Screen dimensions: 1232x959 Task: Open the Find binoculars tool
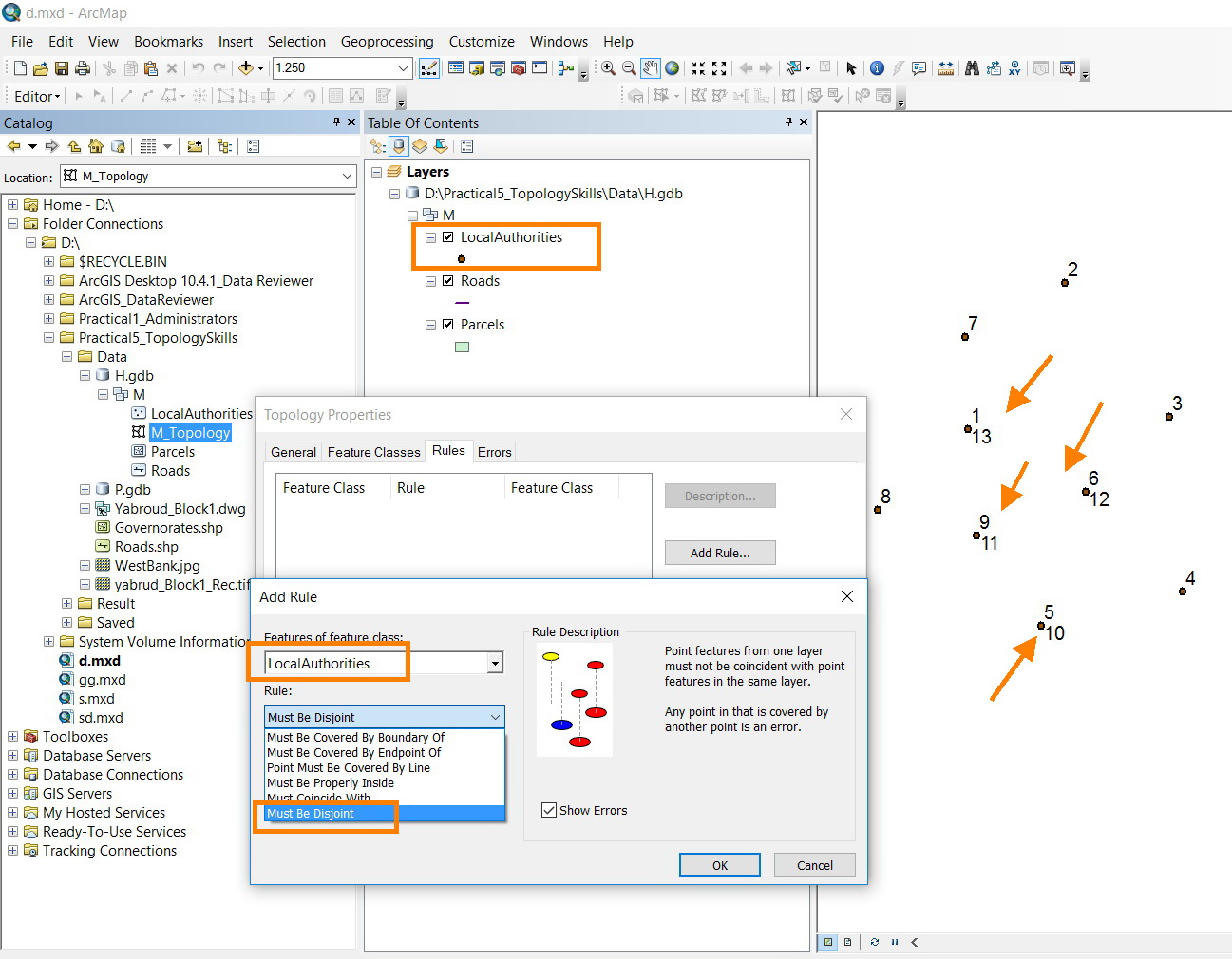point(972,68)
